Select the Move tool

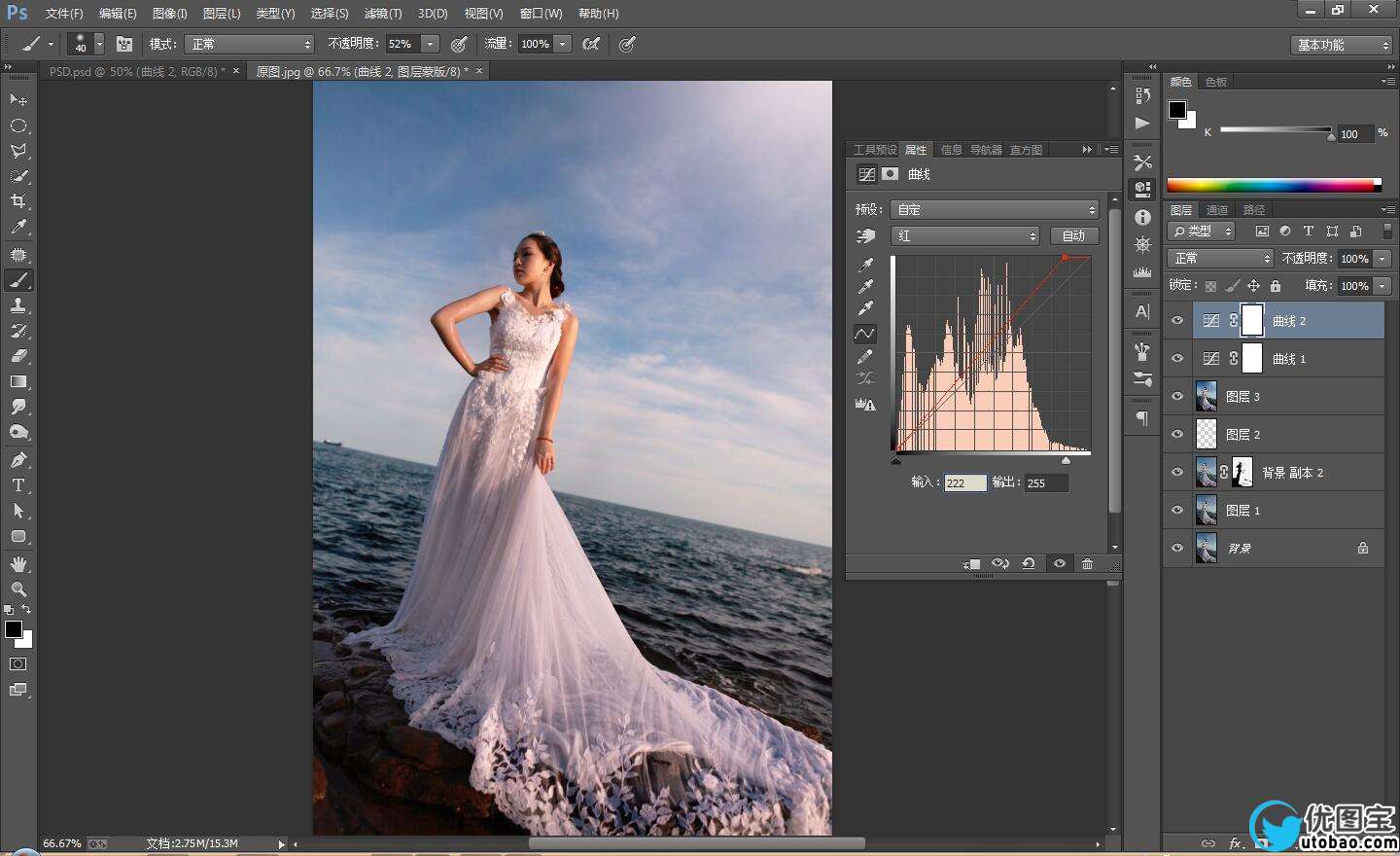point(17,99)
